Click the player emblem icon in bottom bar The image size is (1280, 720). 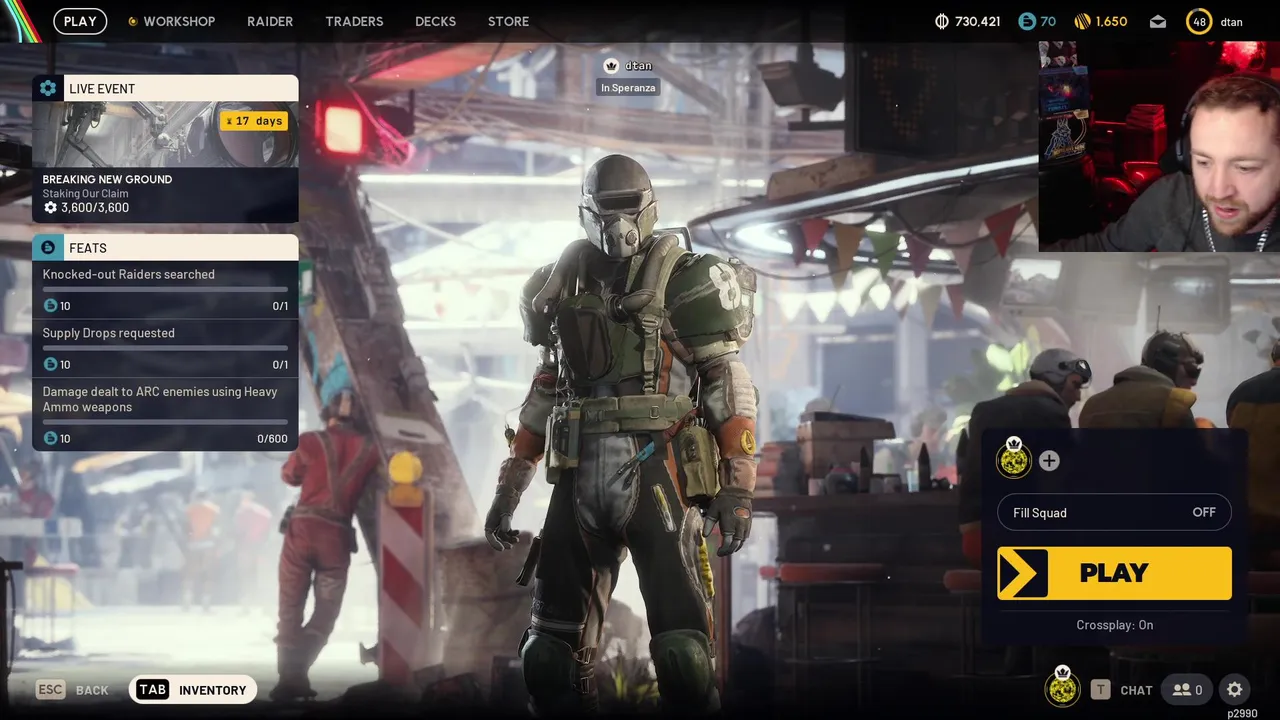[x=1062, y=687]
